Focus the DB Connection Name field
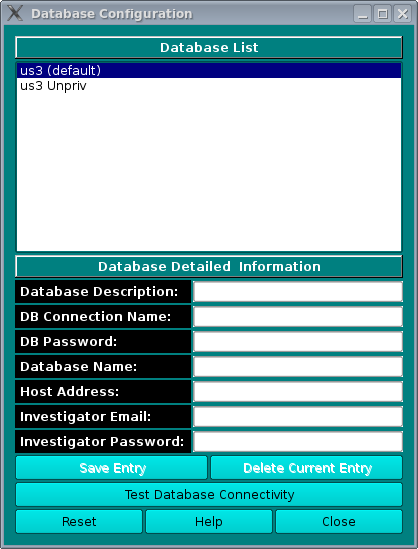 click(298, 317)
